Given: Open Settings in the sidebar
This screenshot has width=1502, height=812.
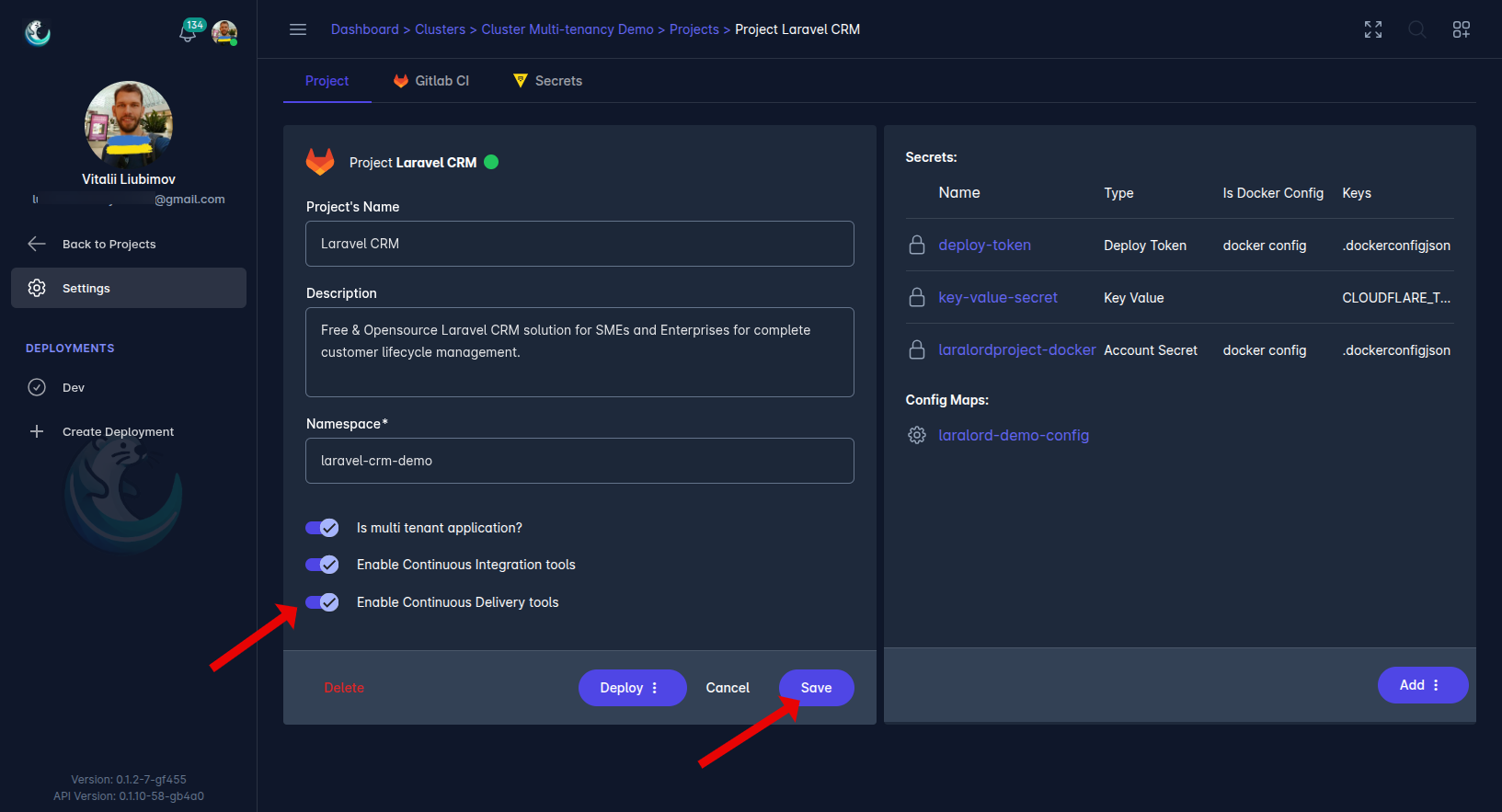Looking at the screenshot, I should pos(129,288).
